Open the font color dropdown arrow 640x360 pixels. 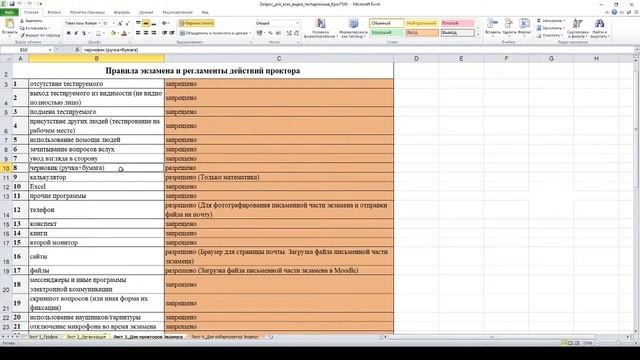129,33
